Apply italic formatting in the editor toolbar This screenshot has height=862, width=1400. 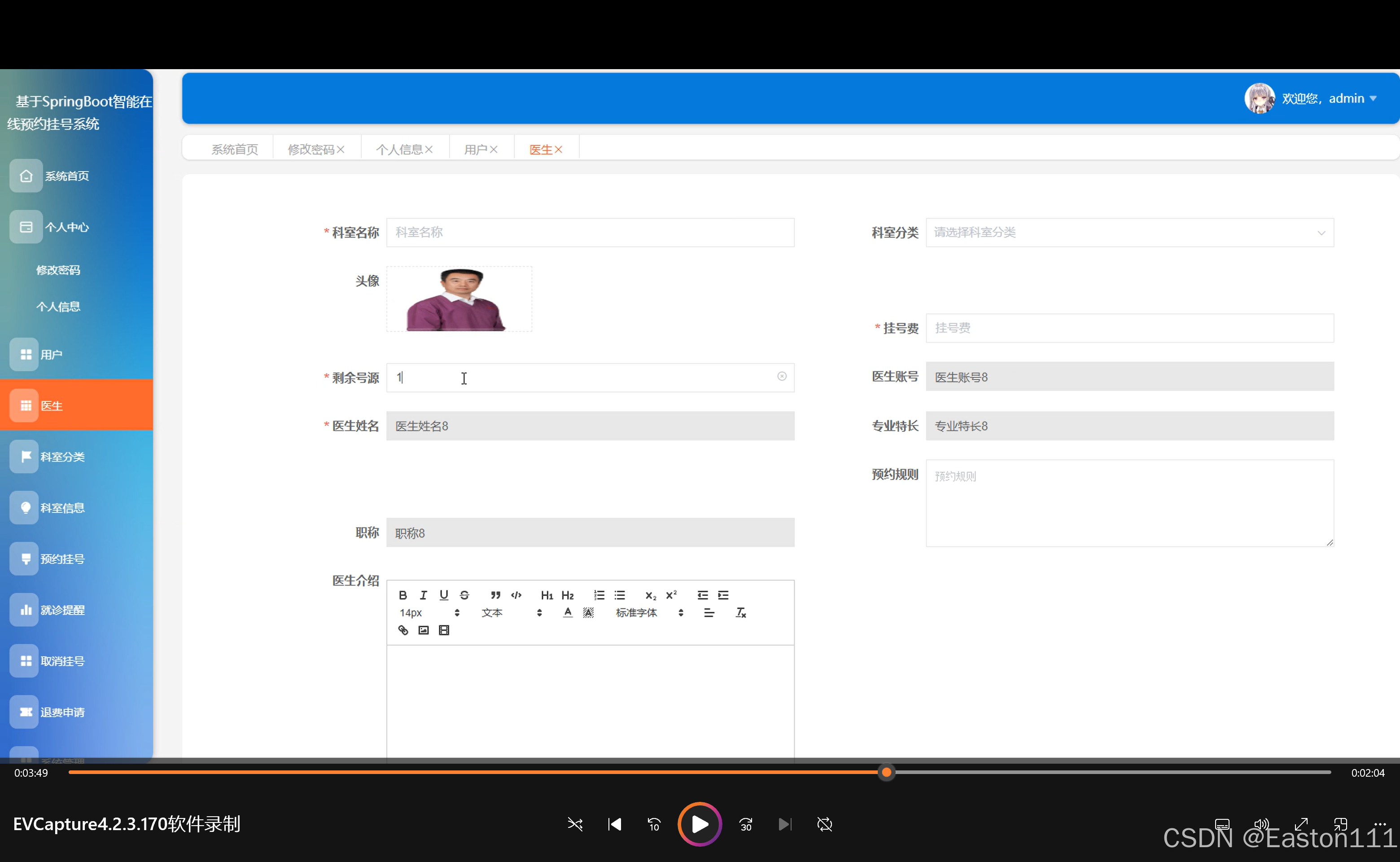[423, 595]
